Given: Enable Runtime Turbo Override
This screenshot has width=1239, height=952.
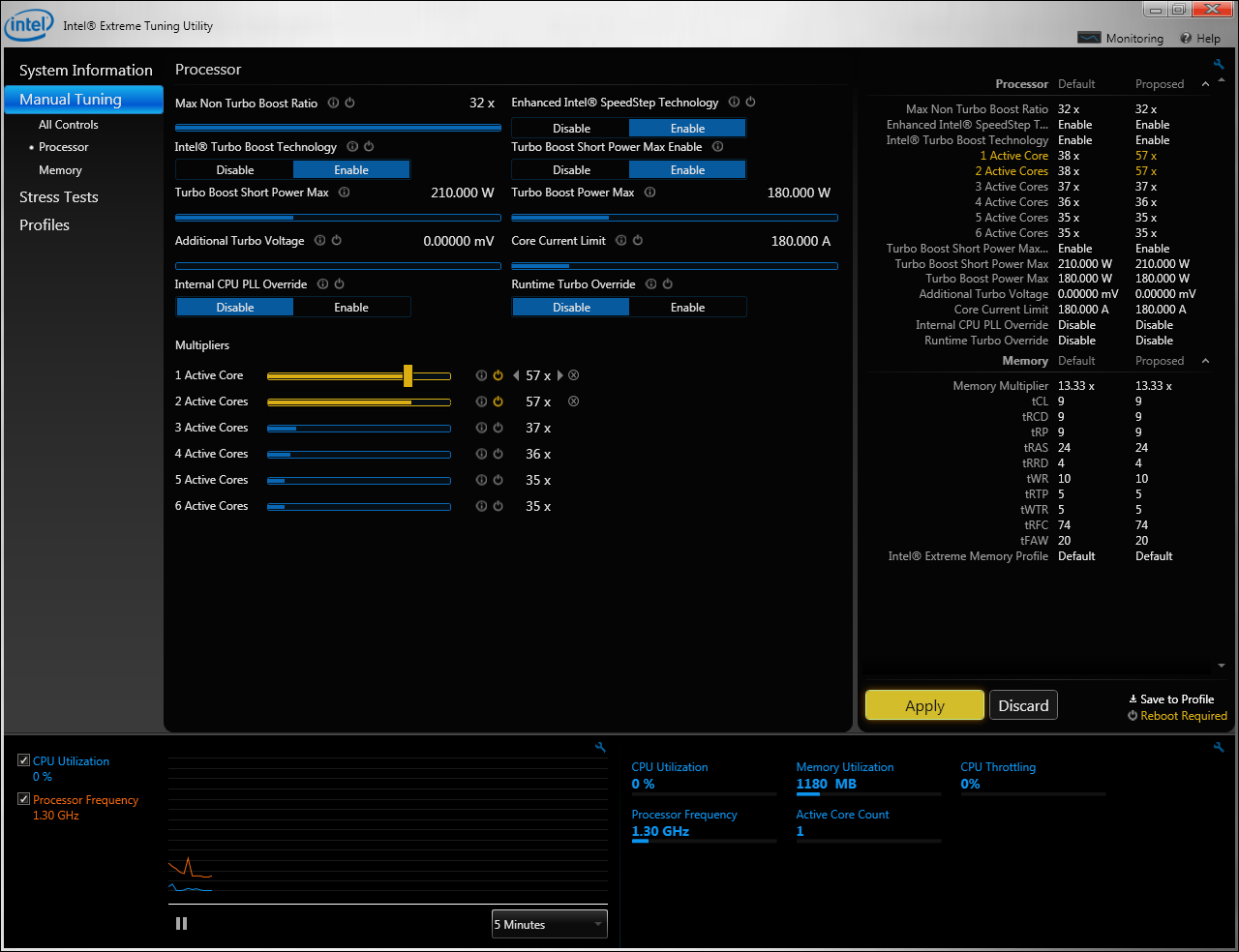Looking at the screenshot, I should point(687,308).
